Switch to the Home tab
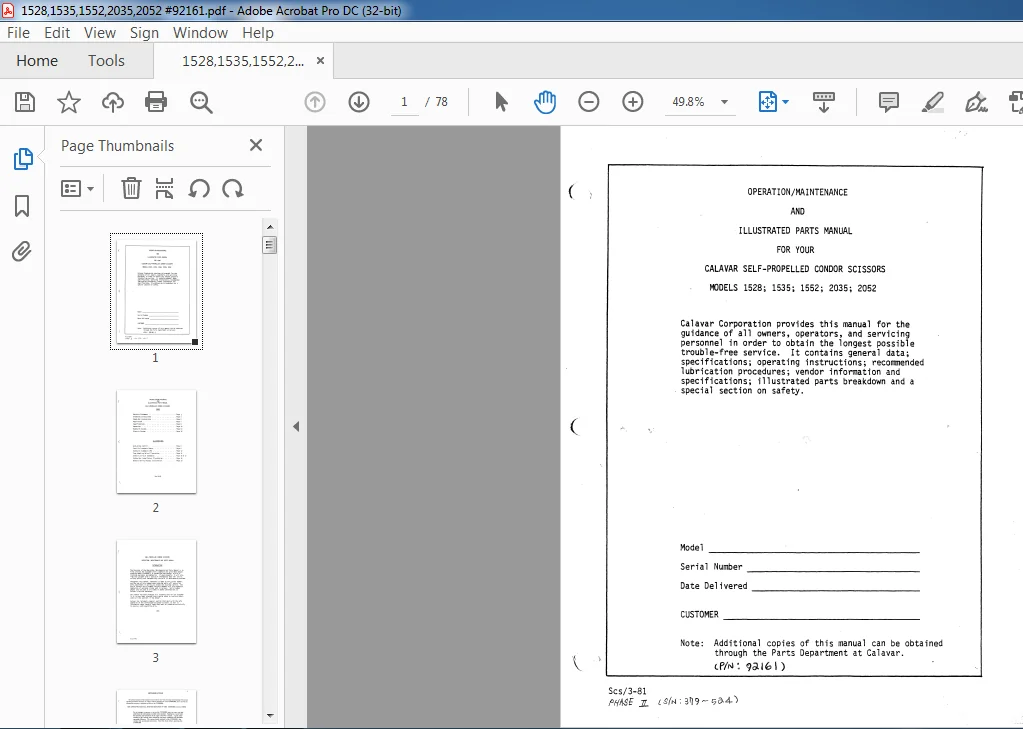Viewport: 1023px width, 729px height. tap(37, 61)
